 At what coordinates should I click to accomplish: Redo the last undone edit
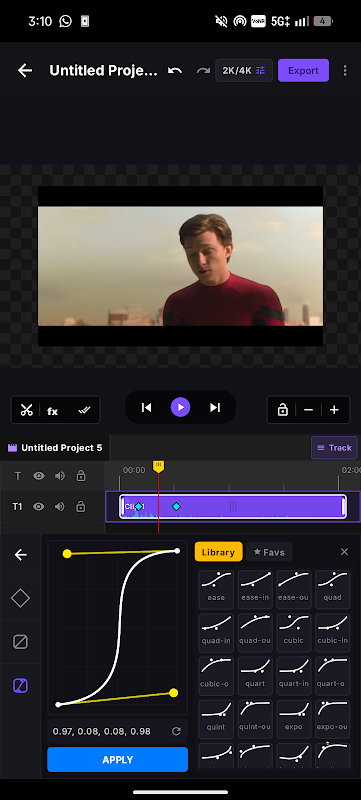[x=203, y=70]
